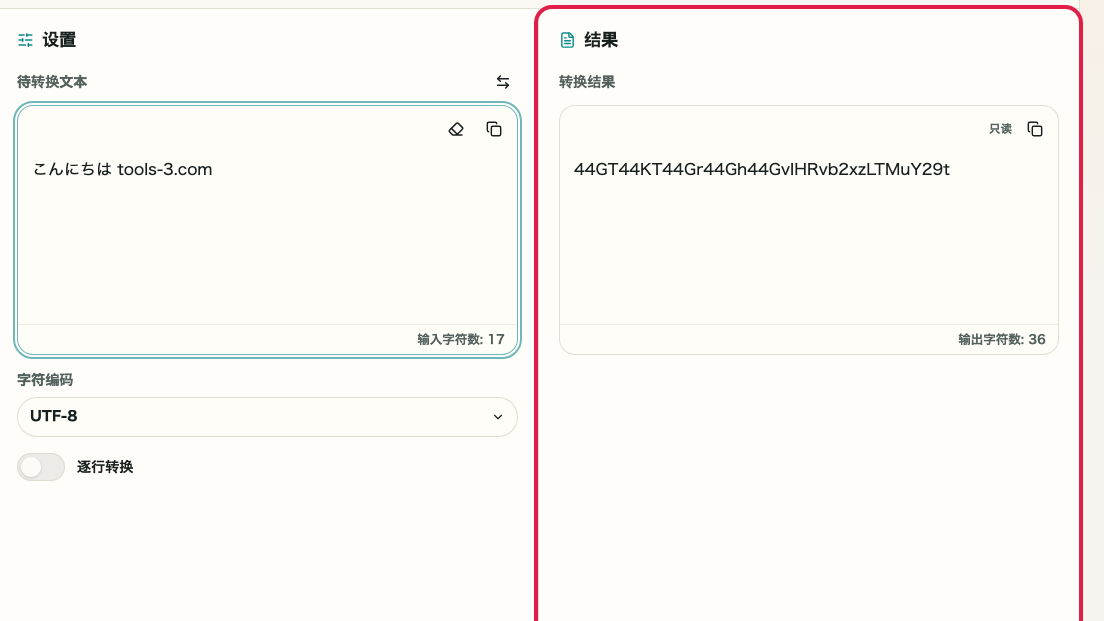The width and height of the screenshot is (1104, 621).
Task: Click the swap direction arrows icon
Action: [x=503, y=82]
